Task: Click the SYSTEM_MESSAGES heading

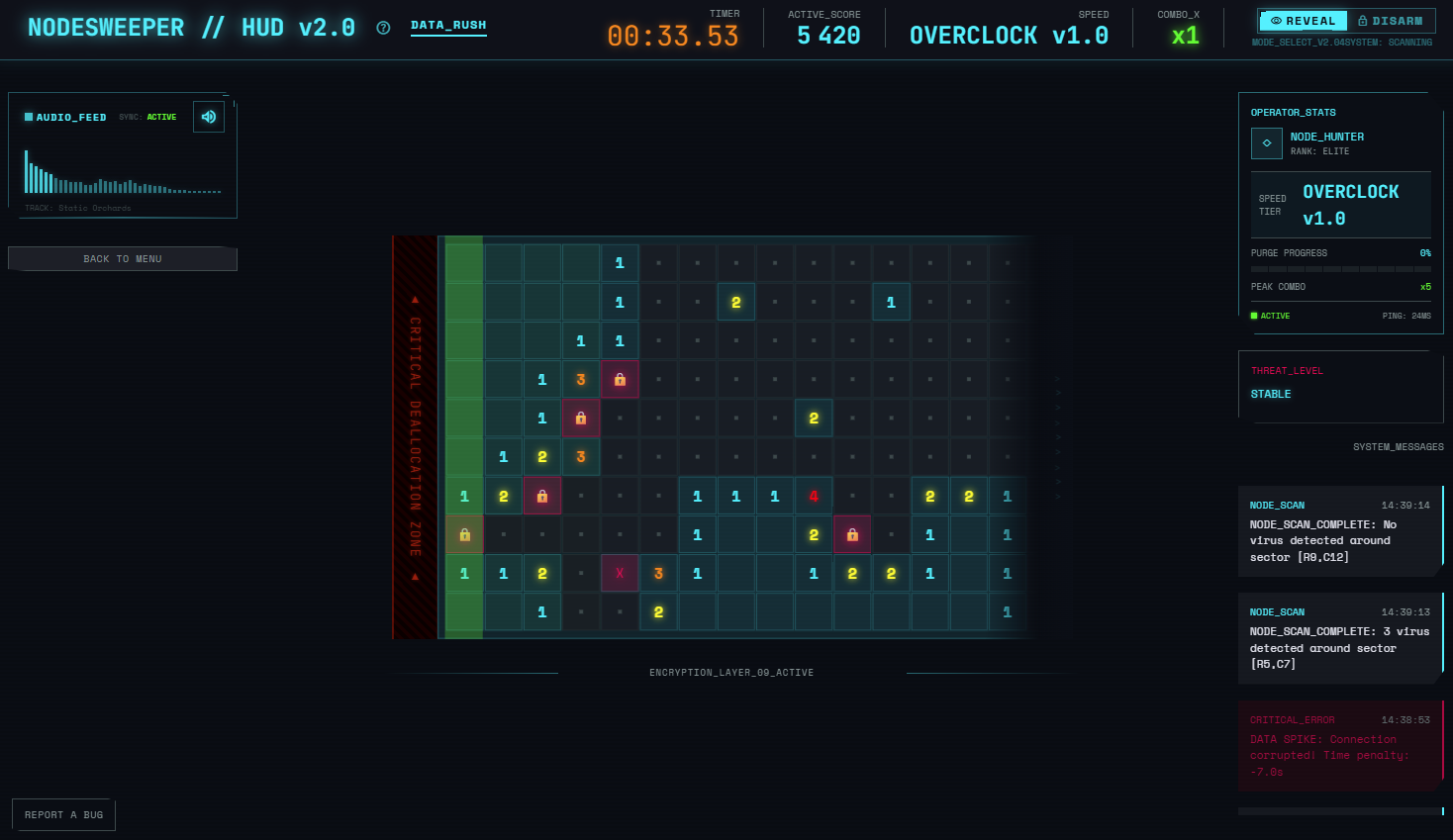Action: click(x=1398, y=447)
